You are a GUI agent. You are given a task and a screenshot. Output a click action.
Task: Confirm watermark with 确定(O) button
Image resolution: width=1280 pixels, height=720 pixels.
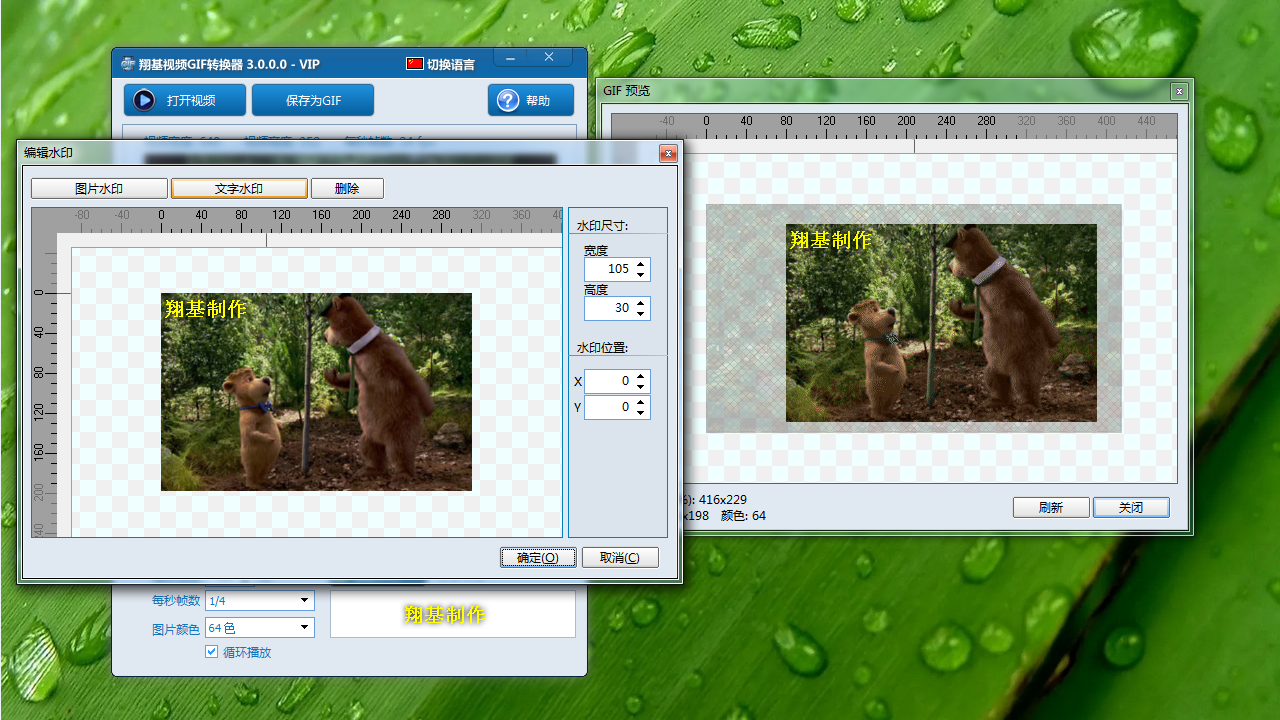coord(538,558)
